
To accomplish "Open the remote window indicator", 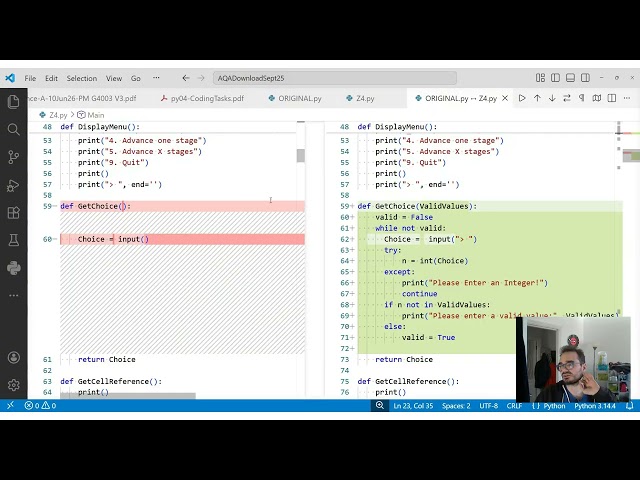I will coord(11,405).
